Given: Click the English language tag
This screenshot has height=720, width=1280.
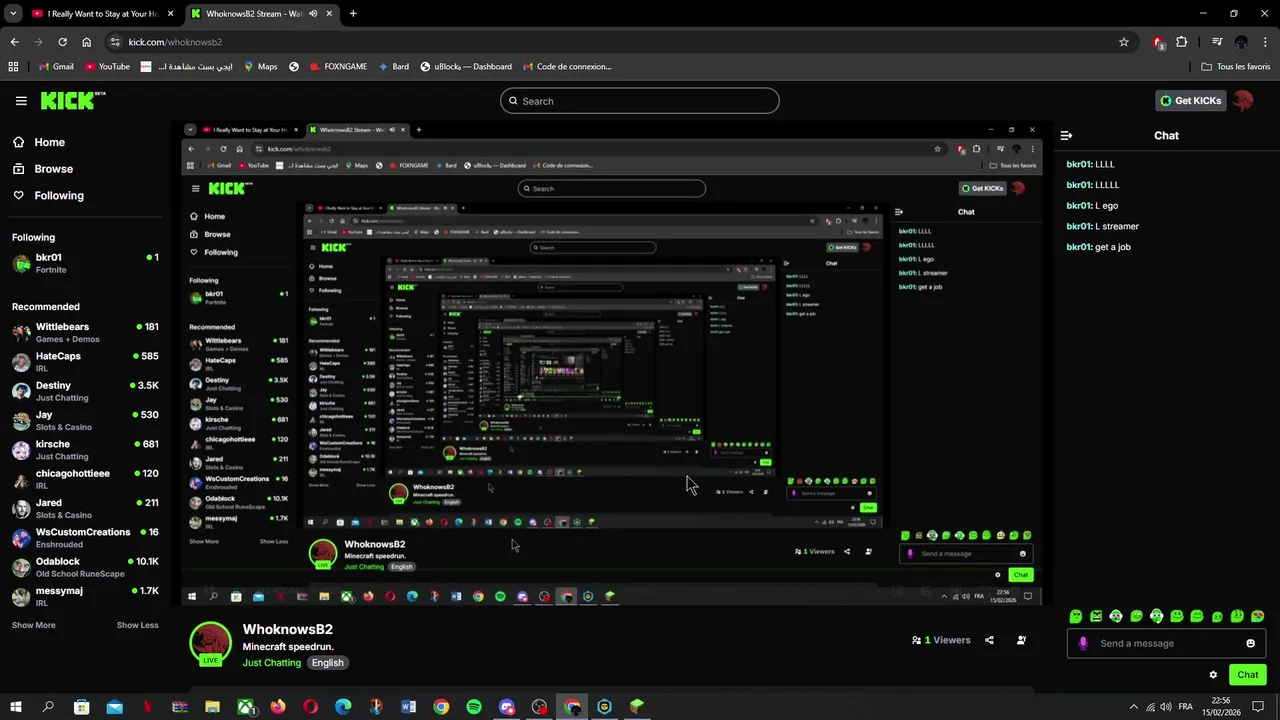Looking at the screenshot, I should click(x=327, y=663).
